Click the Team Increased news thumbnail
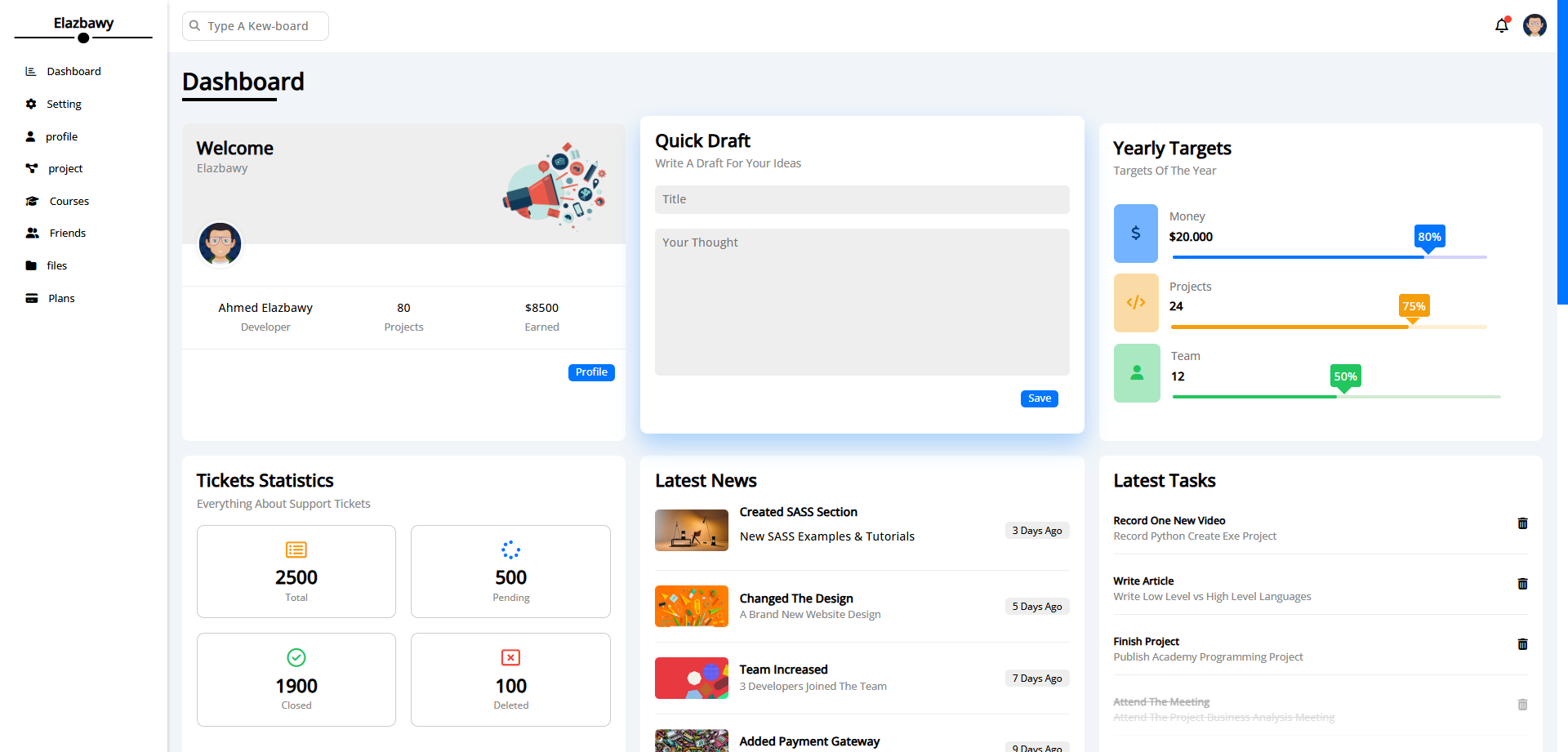 (692, 678)
